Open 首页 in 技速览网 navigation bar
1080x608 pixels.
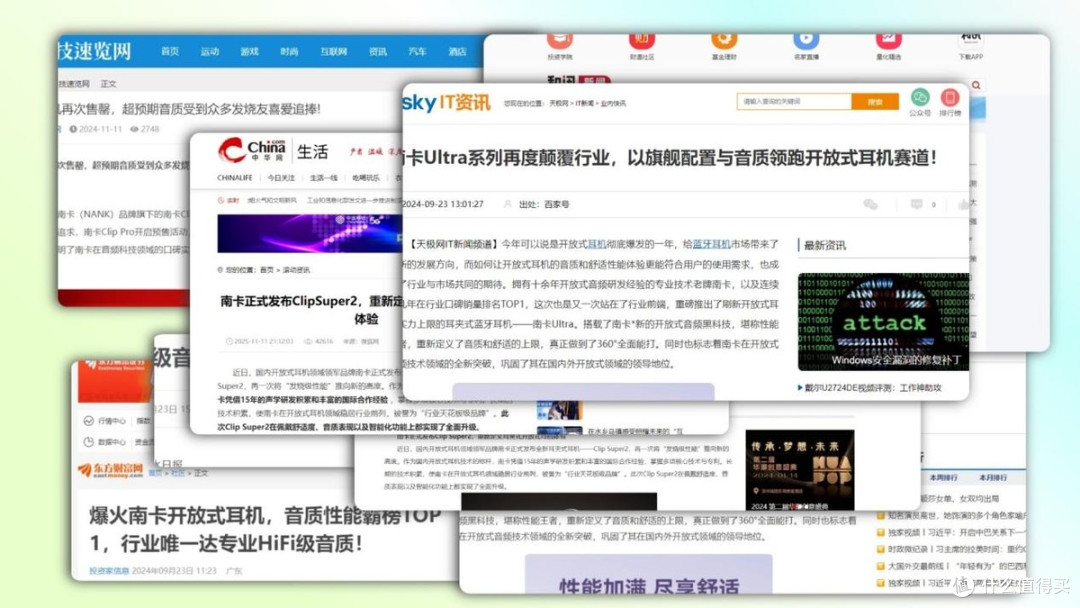(x=169, y=52)
